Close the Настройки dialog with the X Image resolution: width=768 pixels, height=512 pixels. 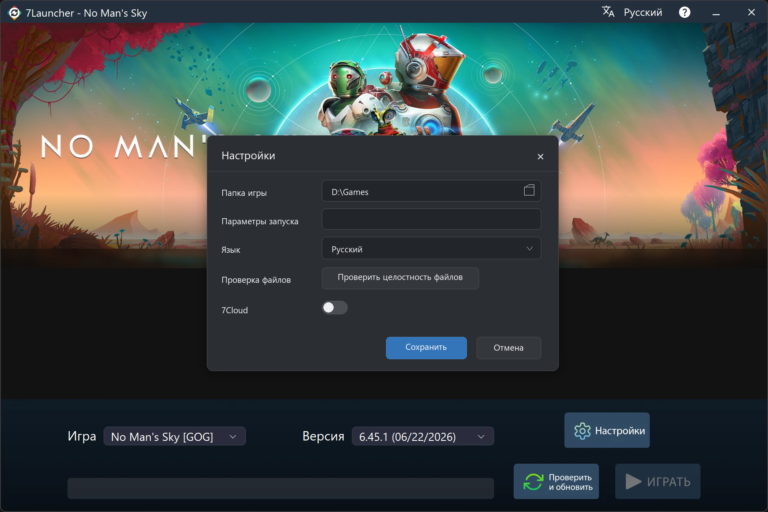[540, 157]
